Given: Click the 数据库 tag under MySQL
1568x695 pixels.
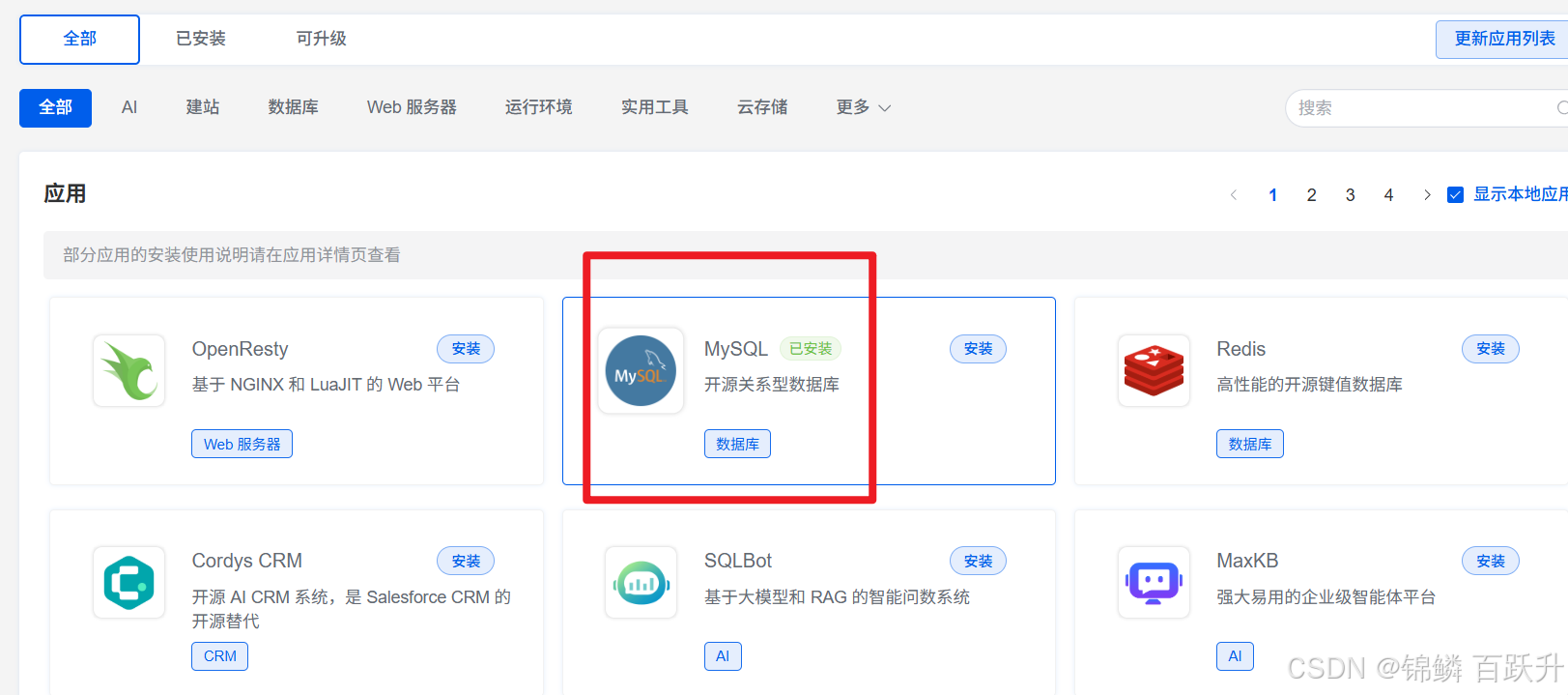Looking at the screenshot, I should click(737, 444).
